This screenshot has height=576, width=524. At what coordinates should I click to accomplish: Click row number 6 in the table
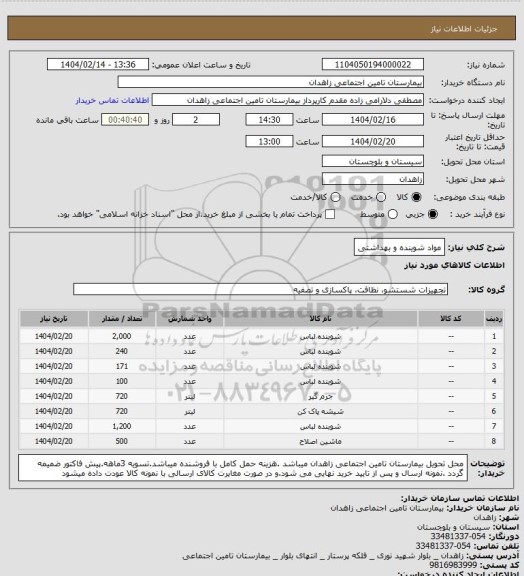tap(494, 412)
